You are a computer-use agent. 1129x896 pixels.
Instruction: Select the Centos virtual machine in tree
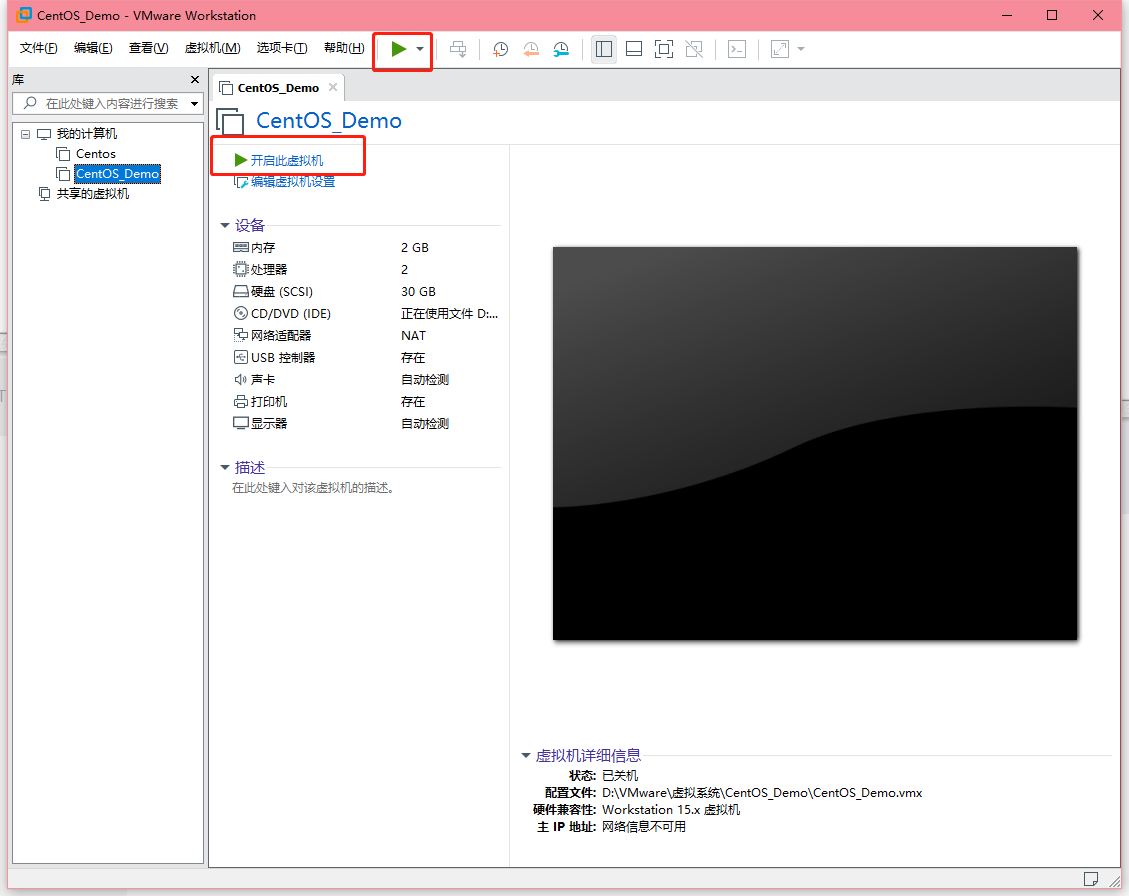[96, 153]
